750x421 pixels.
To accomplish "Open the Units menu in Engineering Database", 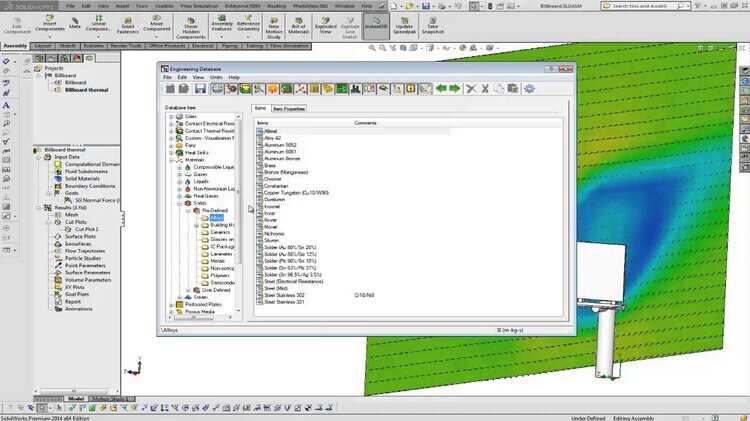I will (x=215, y=77).
